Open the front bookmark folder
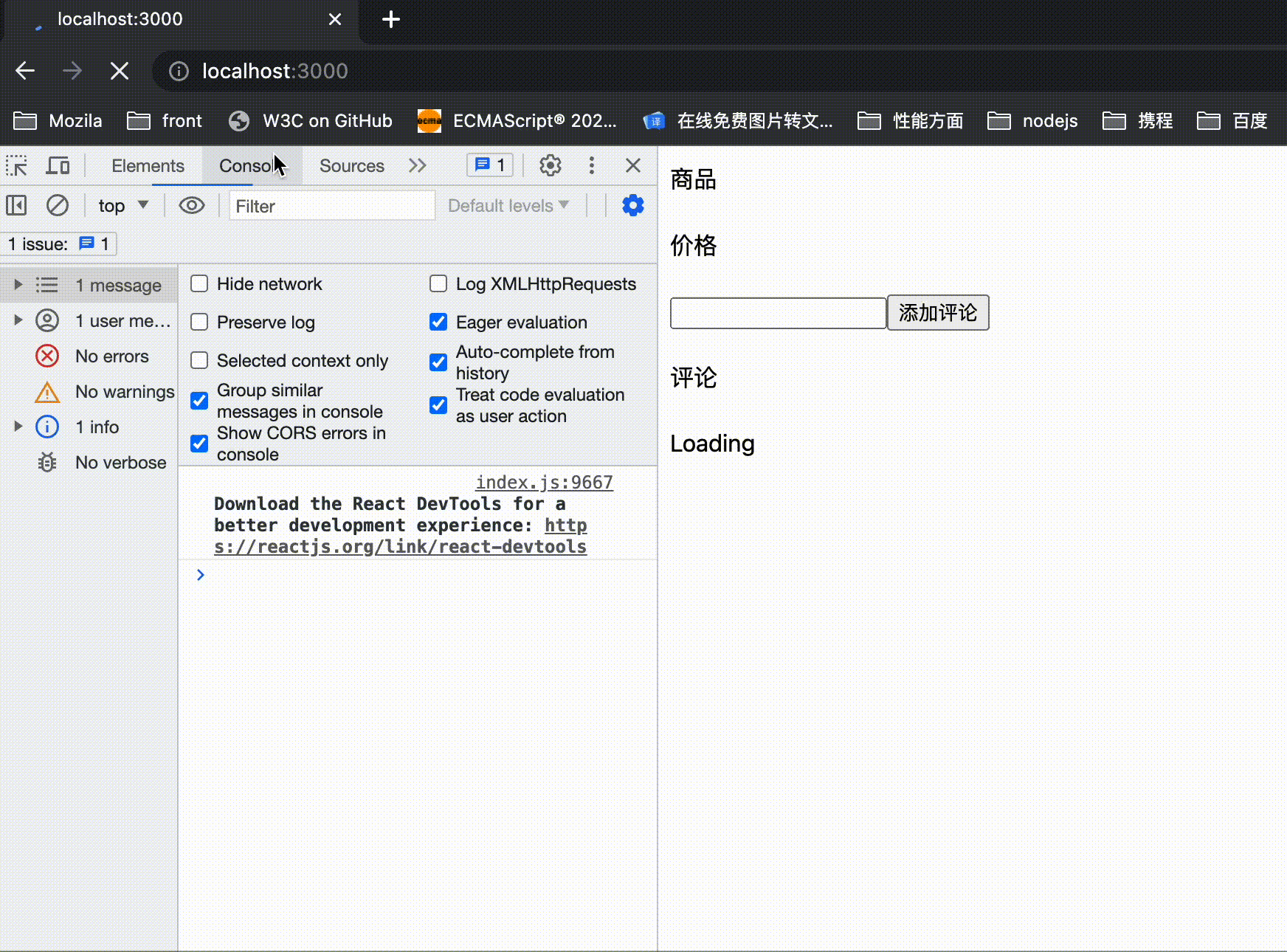 [165, 120]
